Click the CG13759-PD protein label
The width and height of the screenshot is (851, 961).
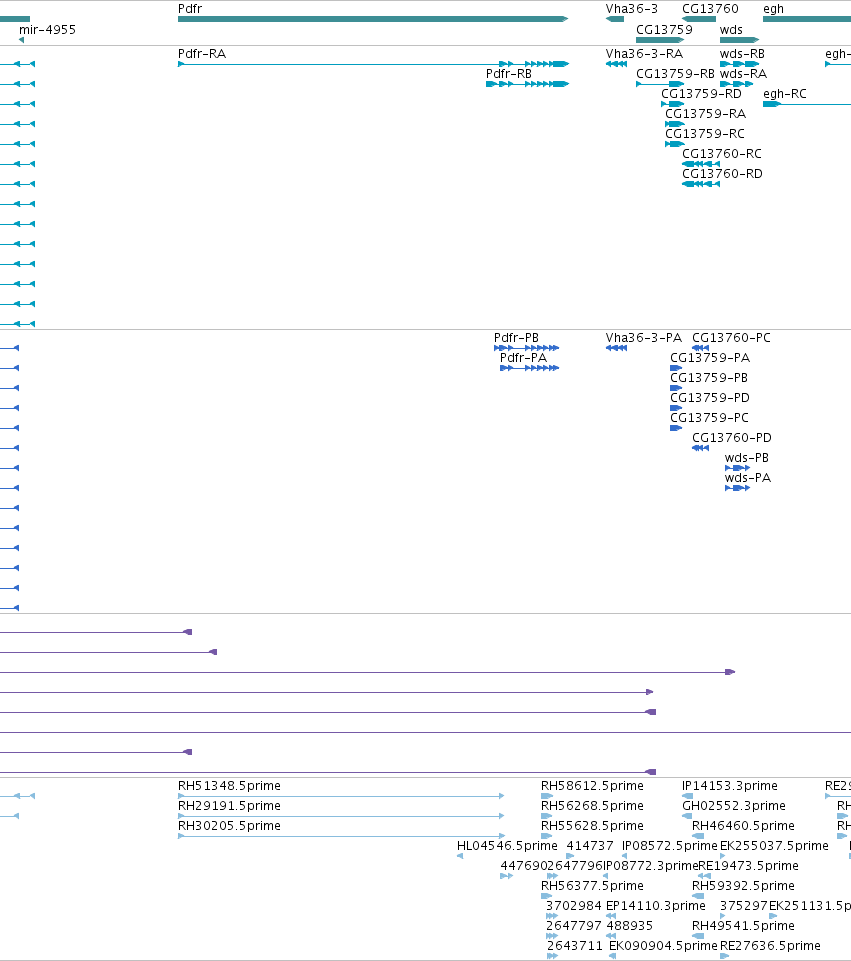(709, 398)
